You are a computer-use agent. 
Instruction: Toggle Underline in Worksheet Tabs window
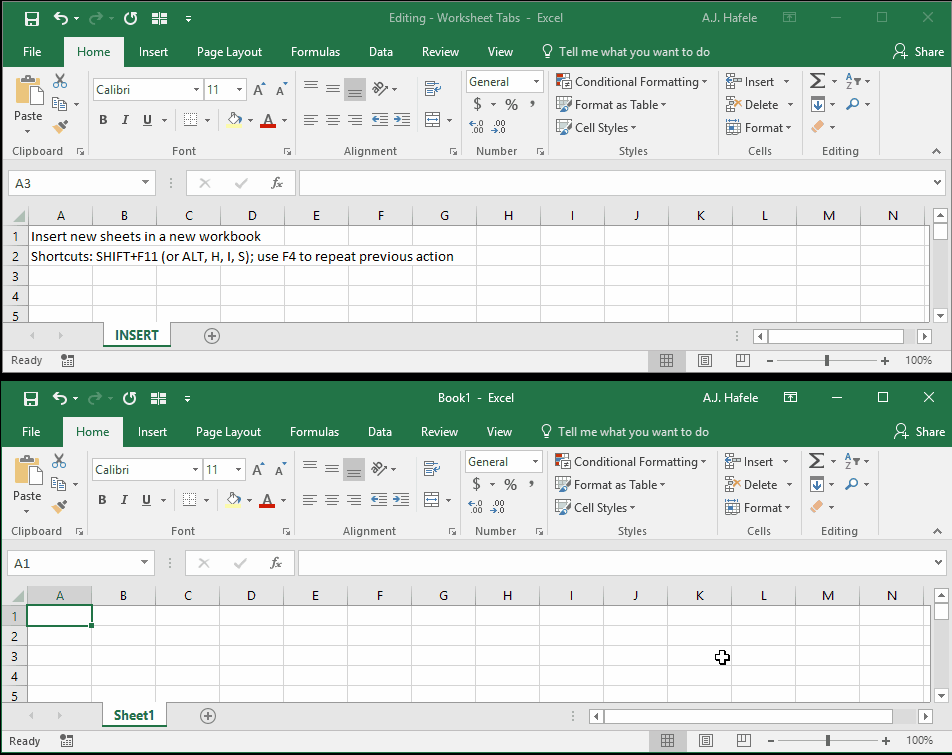click(x=147, y=120)
